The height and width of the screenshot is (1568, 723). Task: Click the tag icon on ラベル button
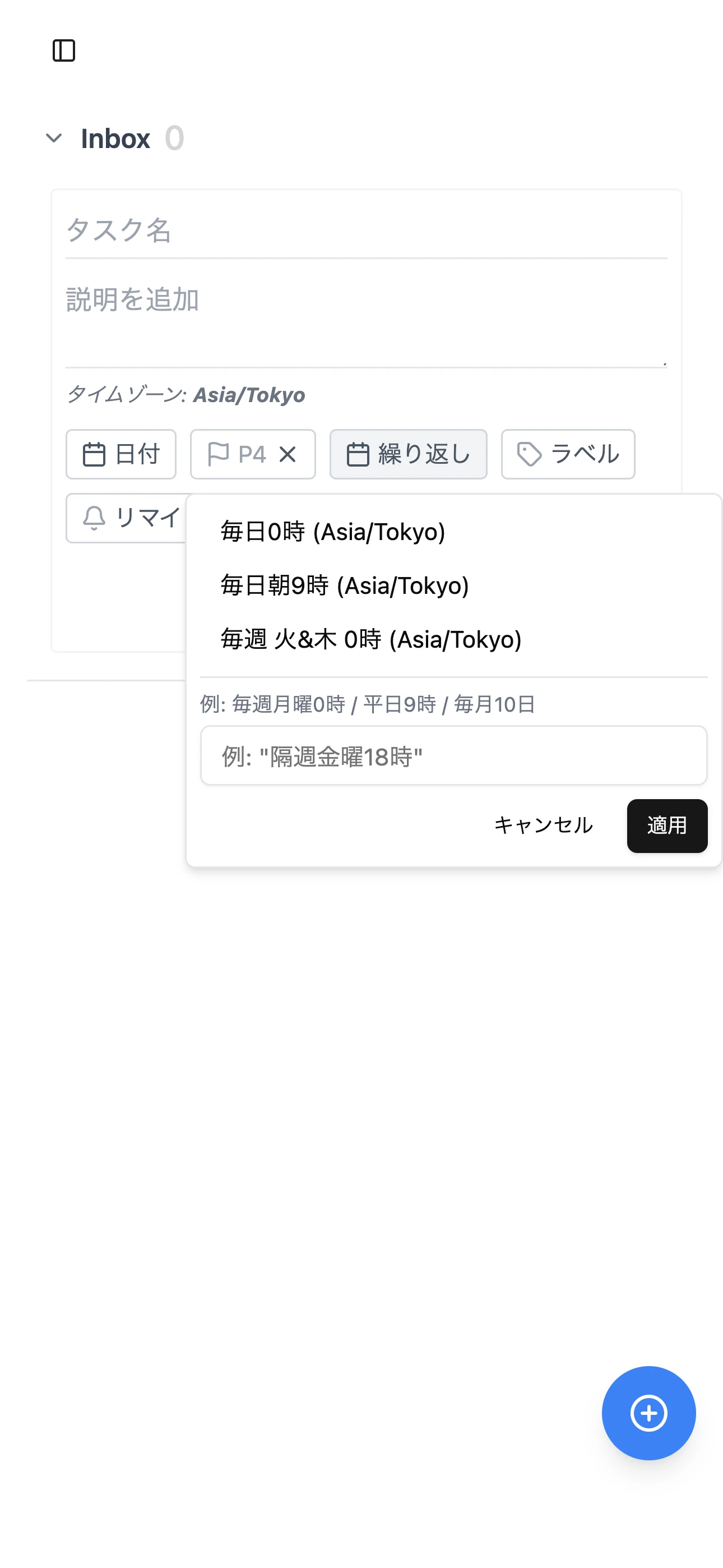(x=529, y=455)
